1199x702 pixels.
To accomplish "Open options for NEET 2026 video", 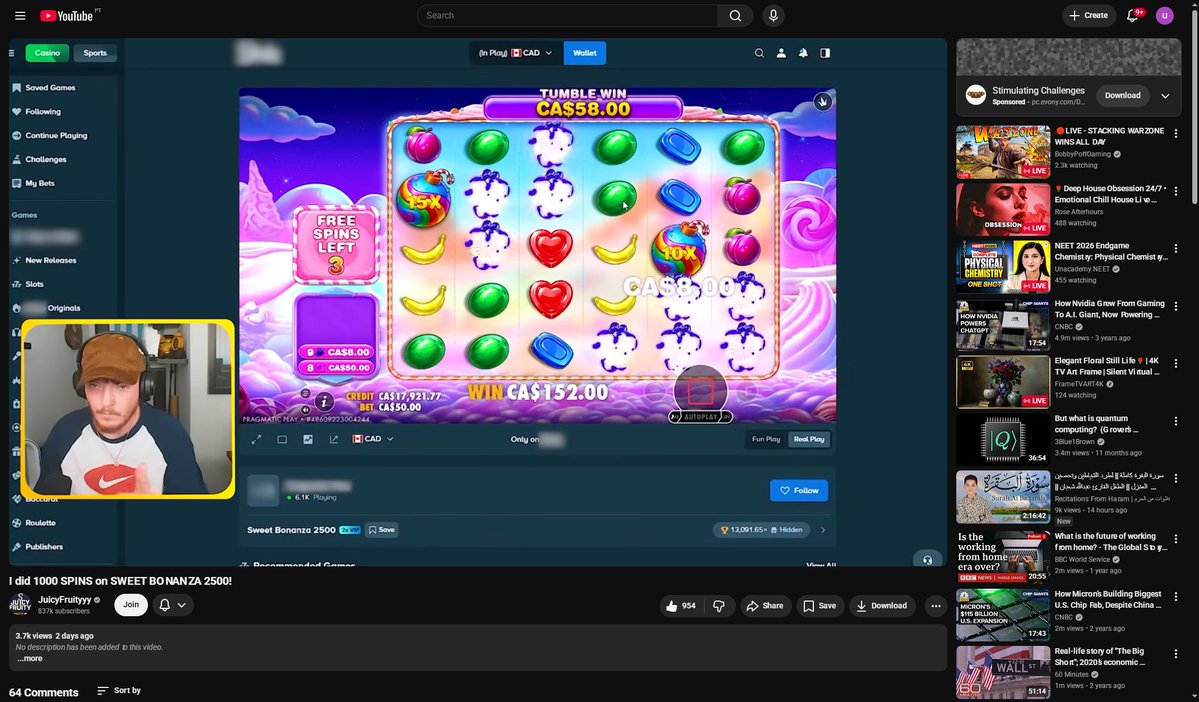I will [1176, 249].
